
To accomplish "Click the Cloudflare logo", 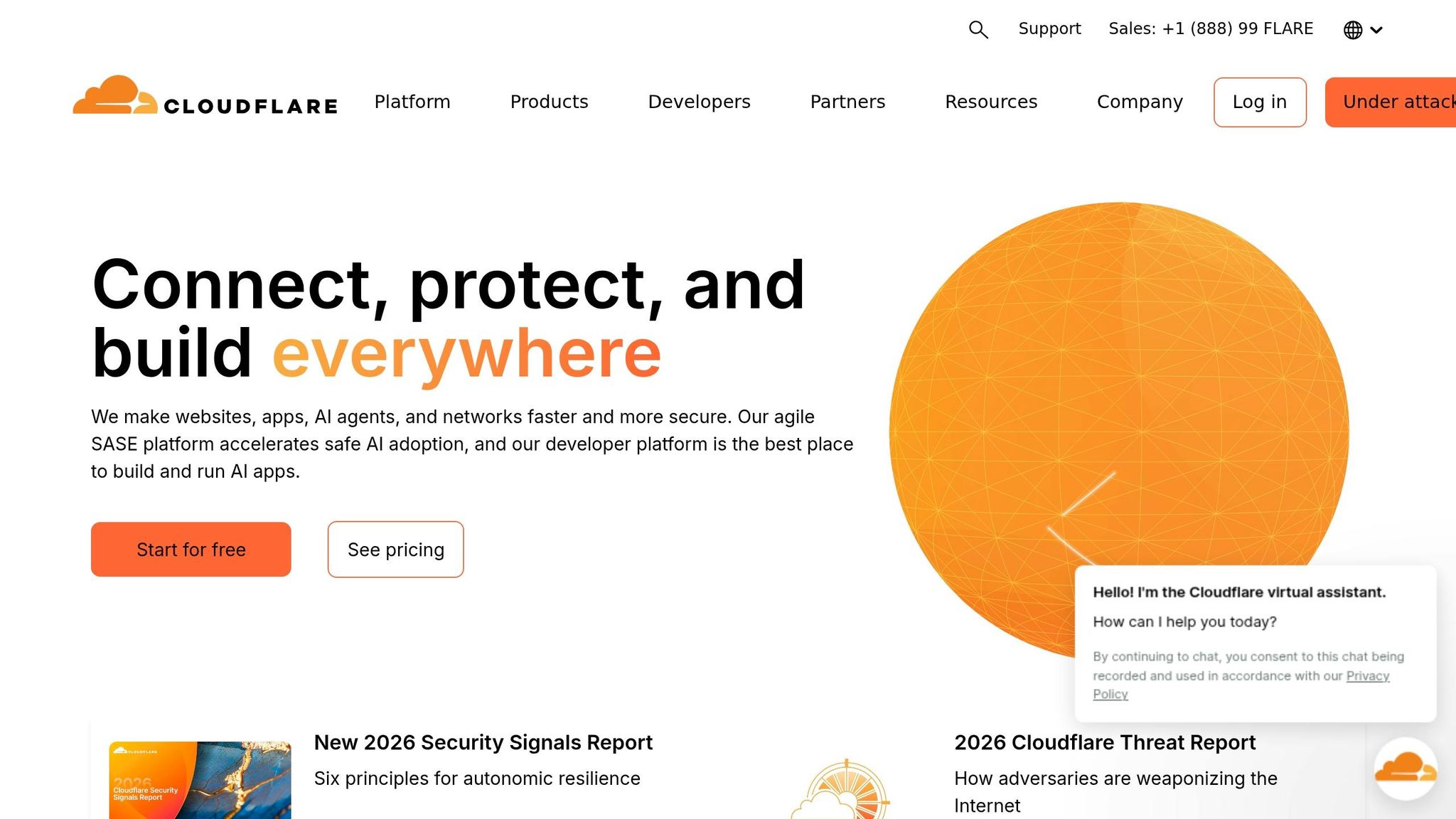I will point(205,101).
